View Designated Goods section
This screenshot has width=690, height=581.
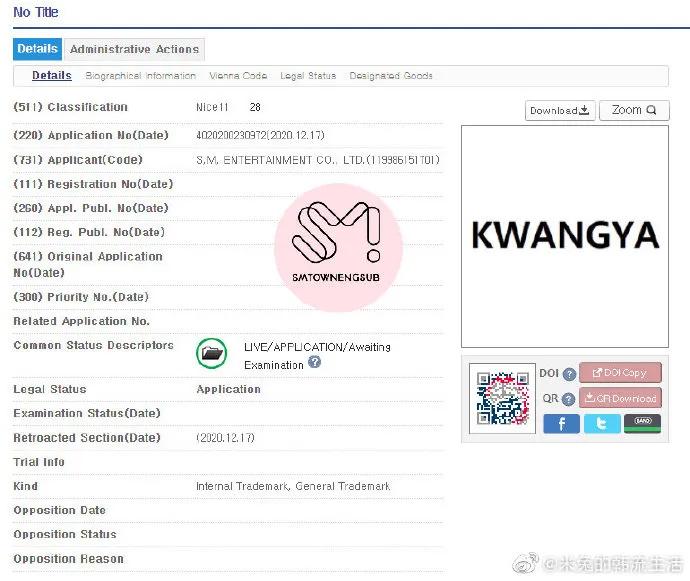tap(391, 76)
